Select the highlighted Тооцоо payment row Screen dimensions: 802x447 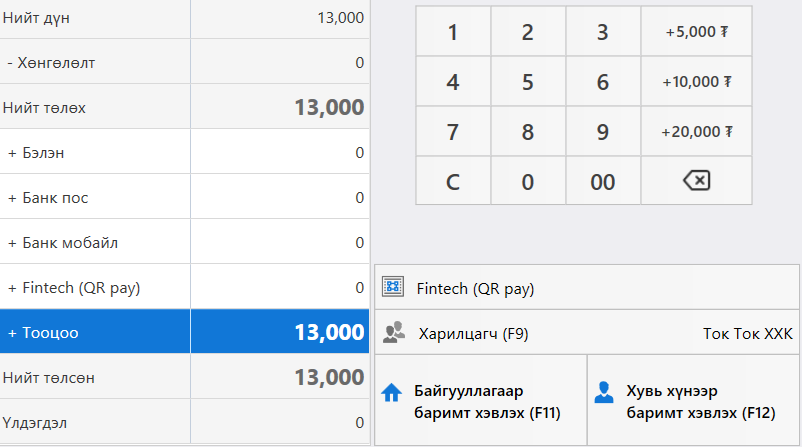coord(184,331)
